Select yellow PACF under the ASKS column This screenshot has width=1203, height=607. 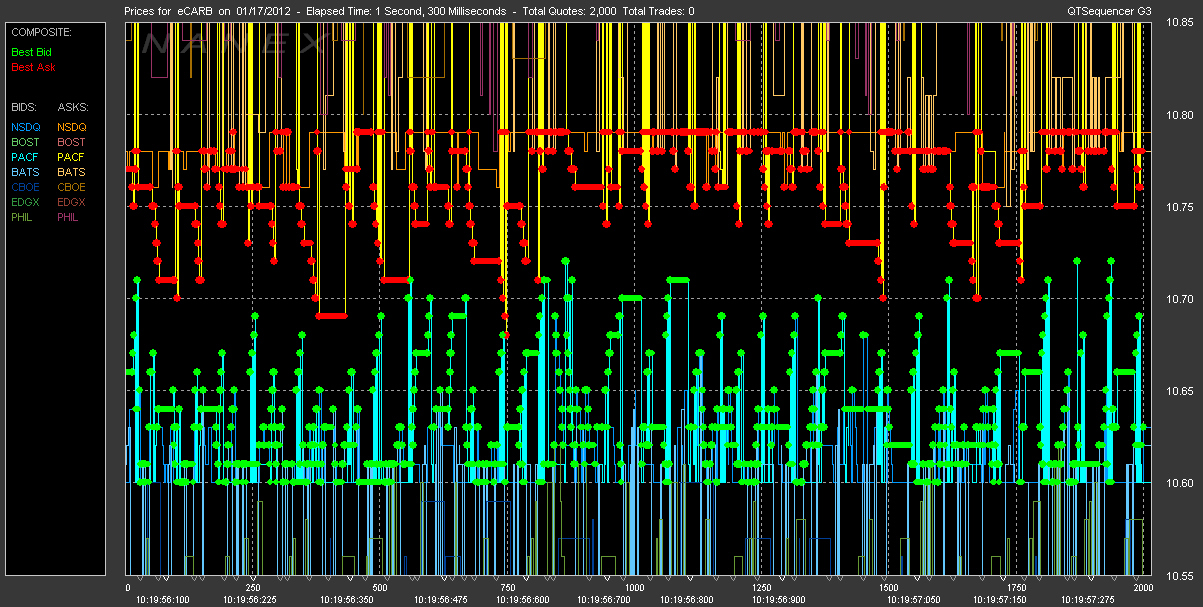[x=72, y=158]
